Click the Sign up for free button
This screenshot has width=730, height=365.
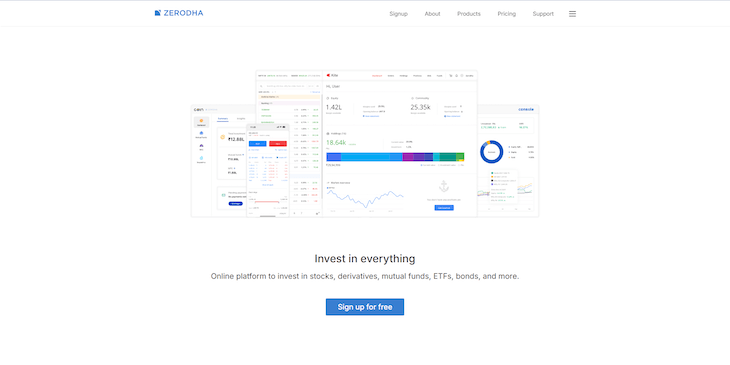coord(365,307)
